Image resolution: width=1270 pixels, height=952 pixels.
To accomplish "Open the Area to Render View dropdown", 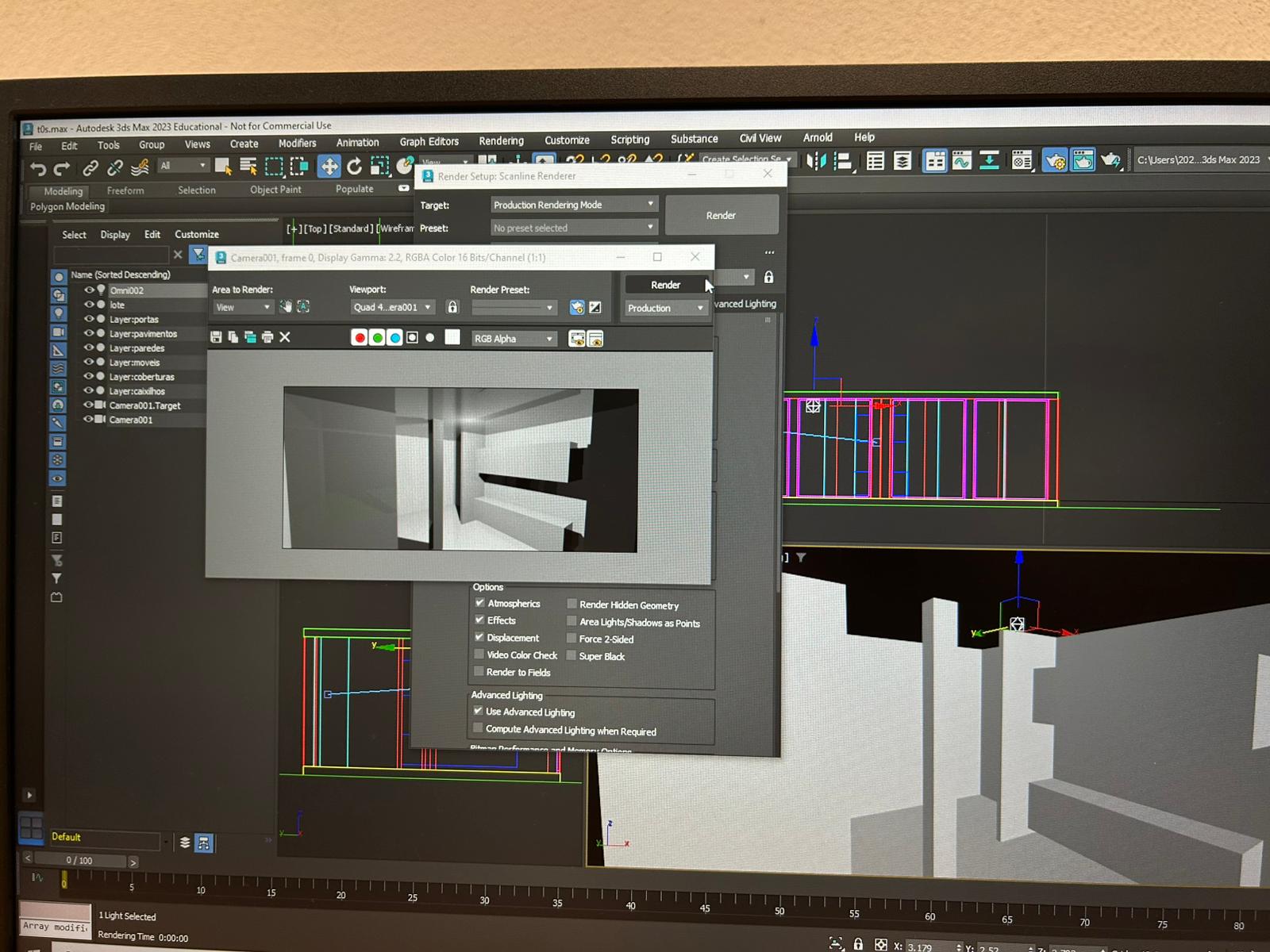I will 243,307.
